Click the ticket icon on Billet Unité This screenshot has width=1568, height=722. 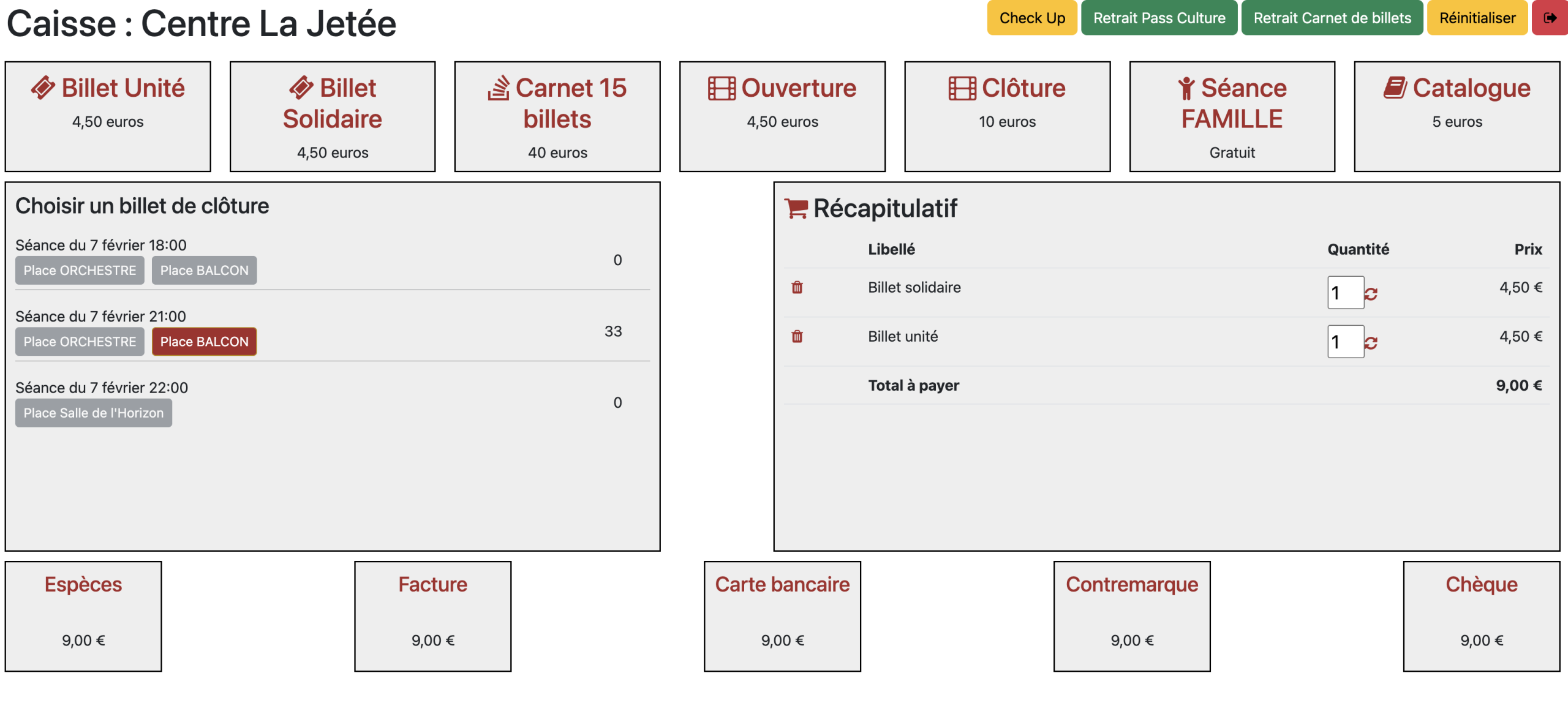tap(43, 88)
